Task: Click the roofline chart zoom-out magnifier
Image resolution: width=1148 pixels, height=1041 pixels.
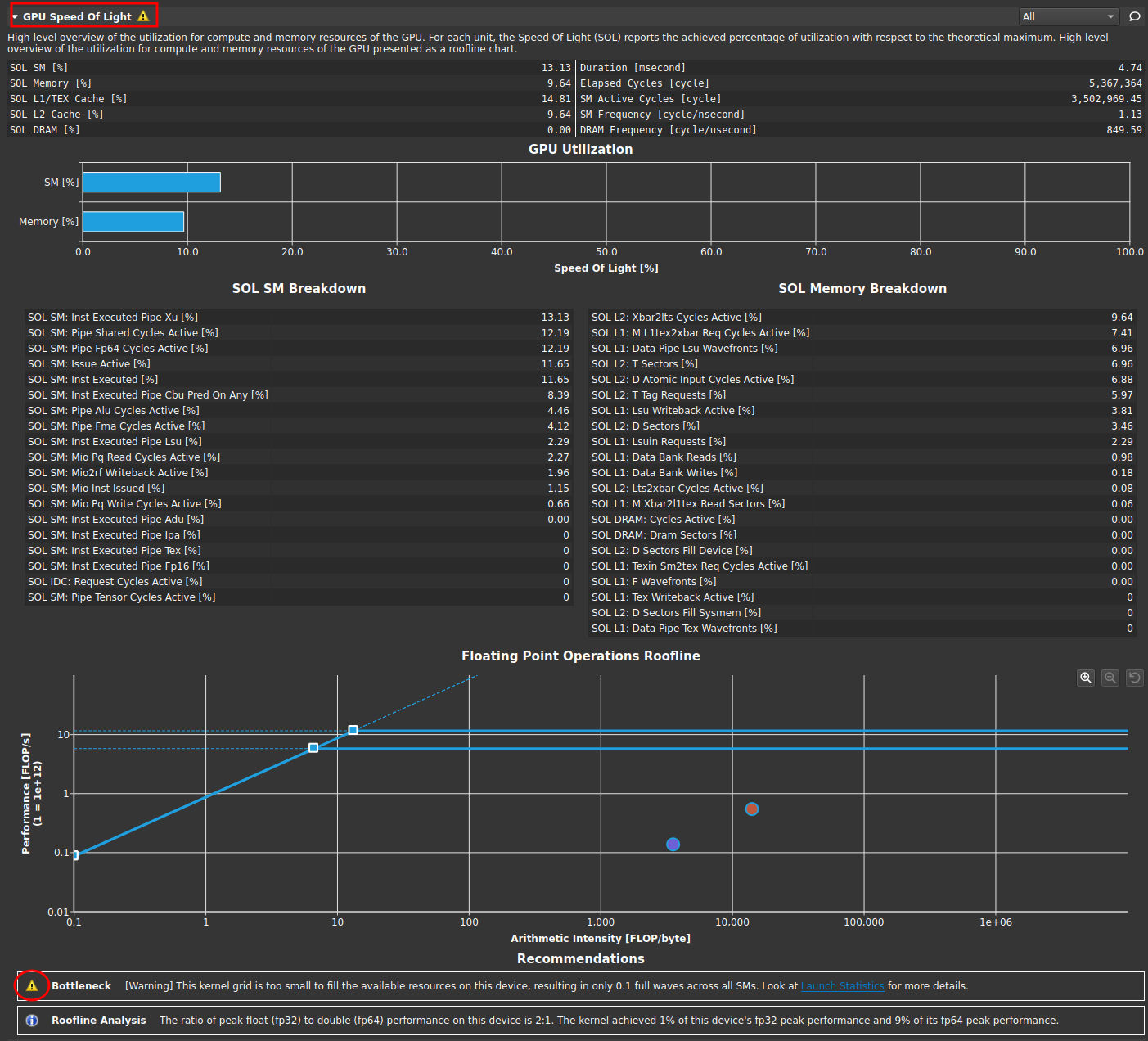Action: pos(1110,678)
